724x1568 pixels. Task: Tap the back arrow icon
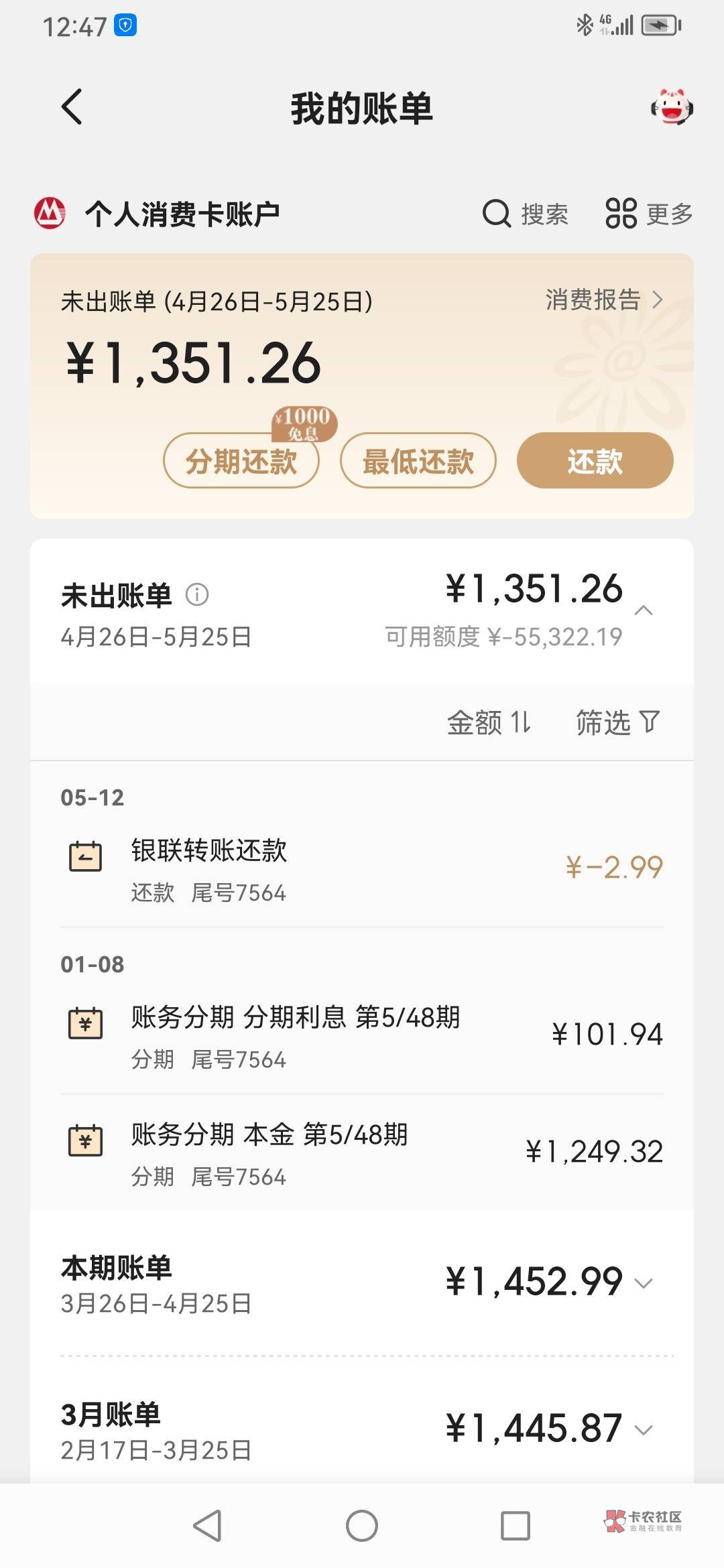[x=72, y=107]
